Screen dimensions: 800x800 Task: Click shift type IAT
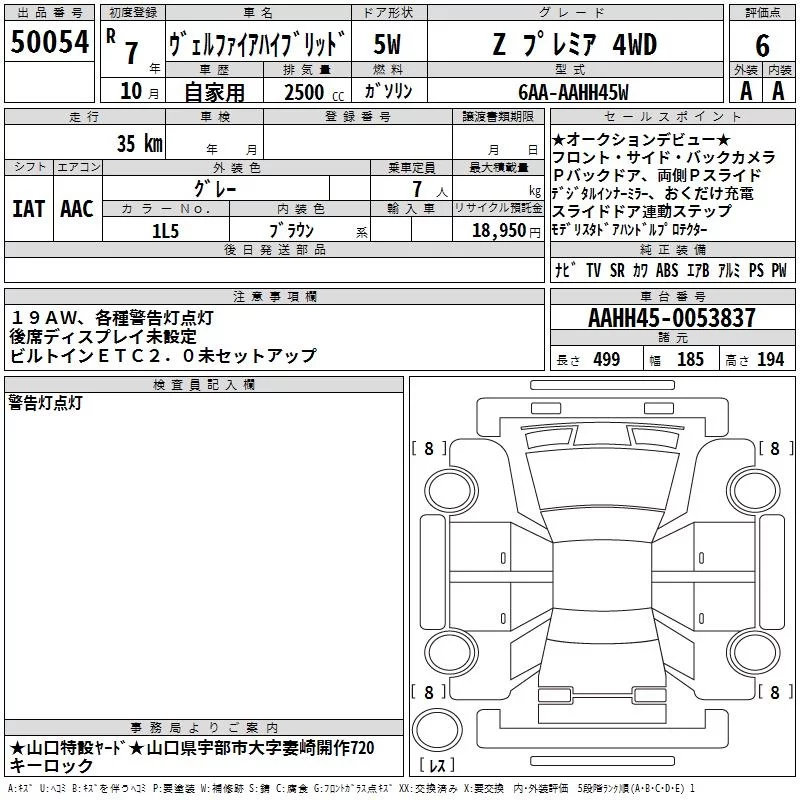28,209
